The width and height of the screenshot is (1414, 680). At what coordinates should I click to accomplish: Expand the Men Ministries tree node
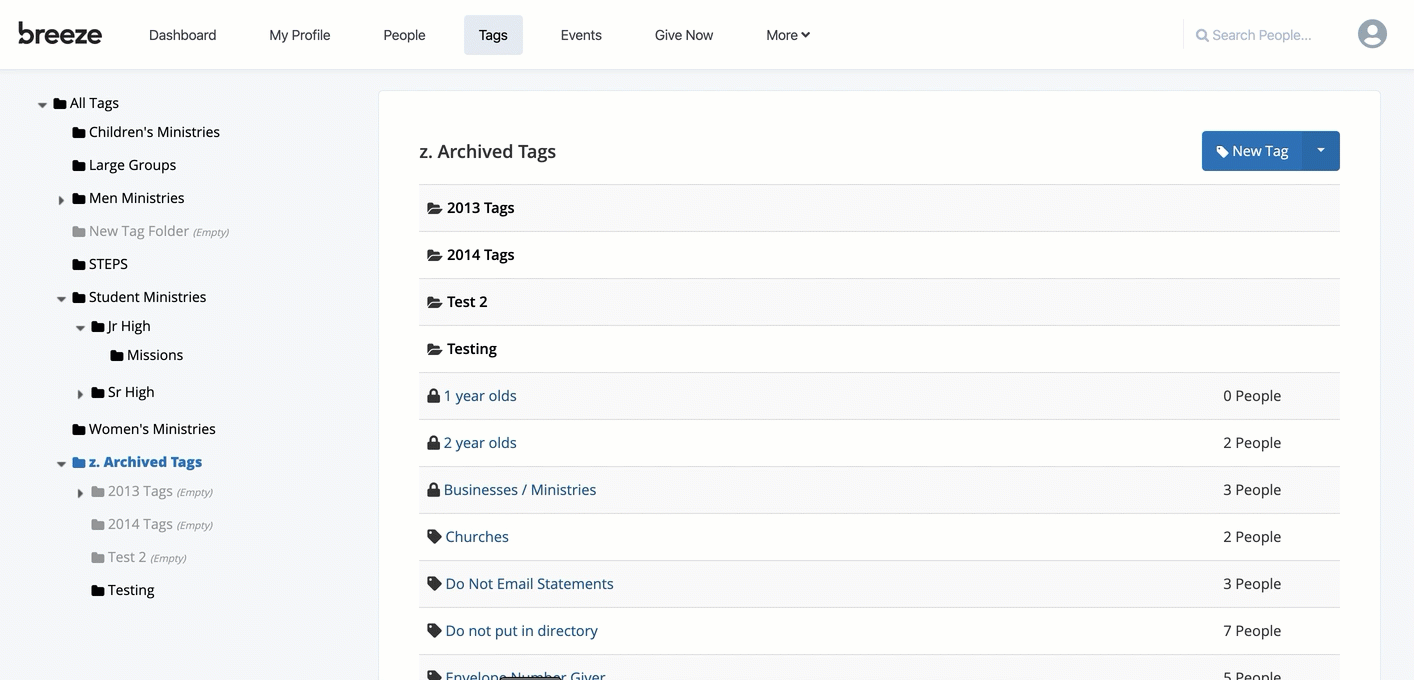point(61,198)
